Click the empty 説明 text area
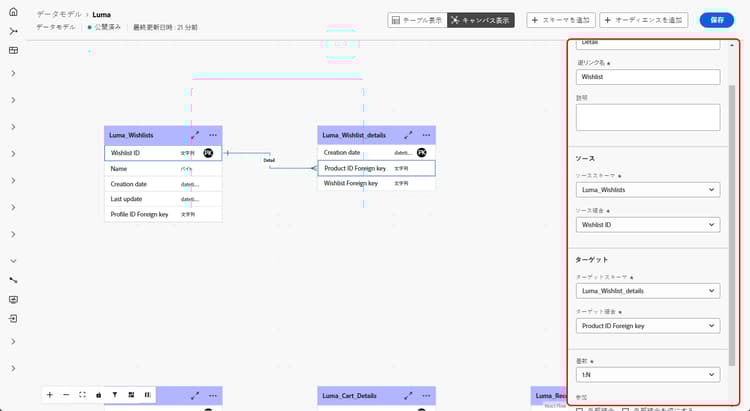 click(x=648, y=117)
